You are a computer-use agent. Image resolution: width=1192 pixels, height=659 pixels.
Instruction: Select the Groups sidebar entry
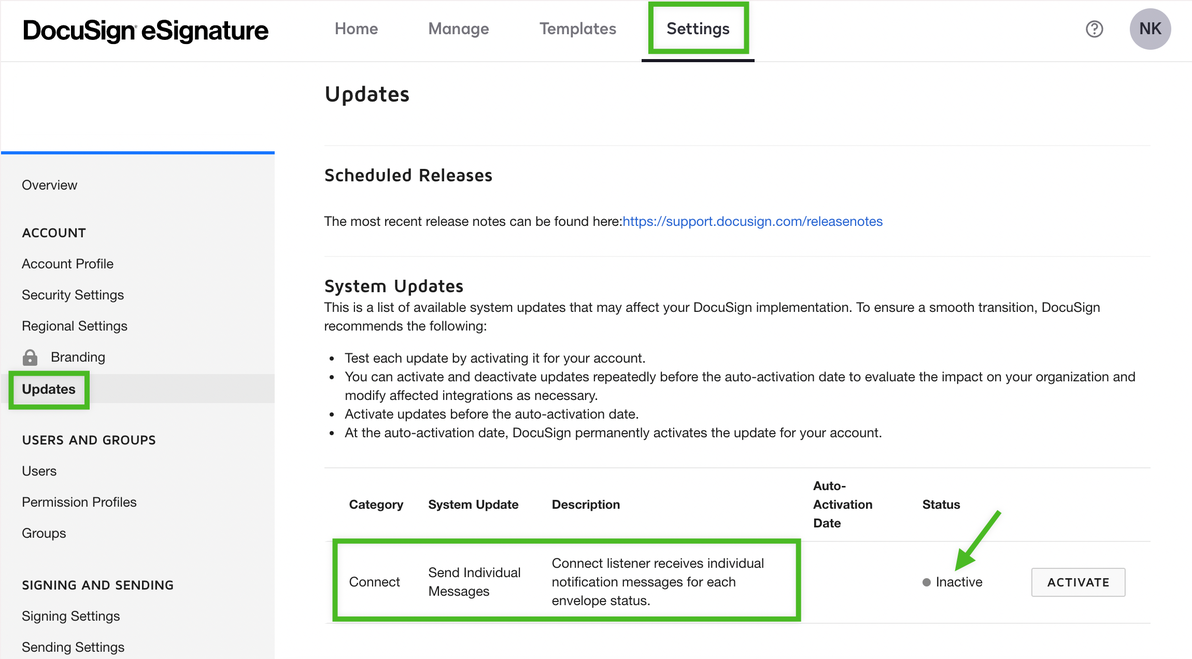click(43, 532)
